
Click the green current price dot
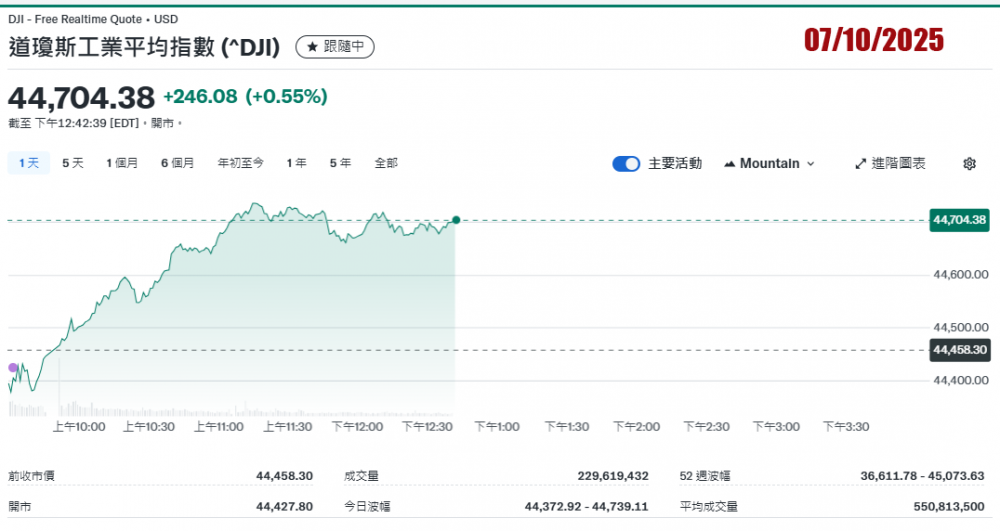pyautogui.click(x=456, y=220)
